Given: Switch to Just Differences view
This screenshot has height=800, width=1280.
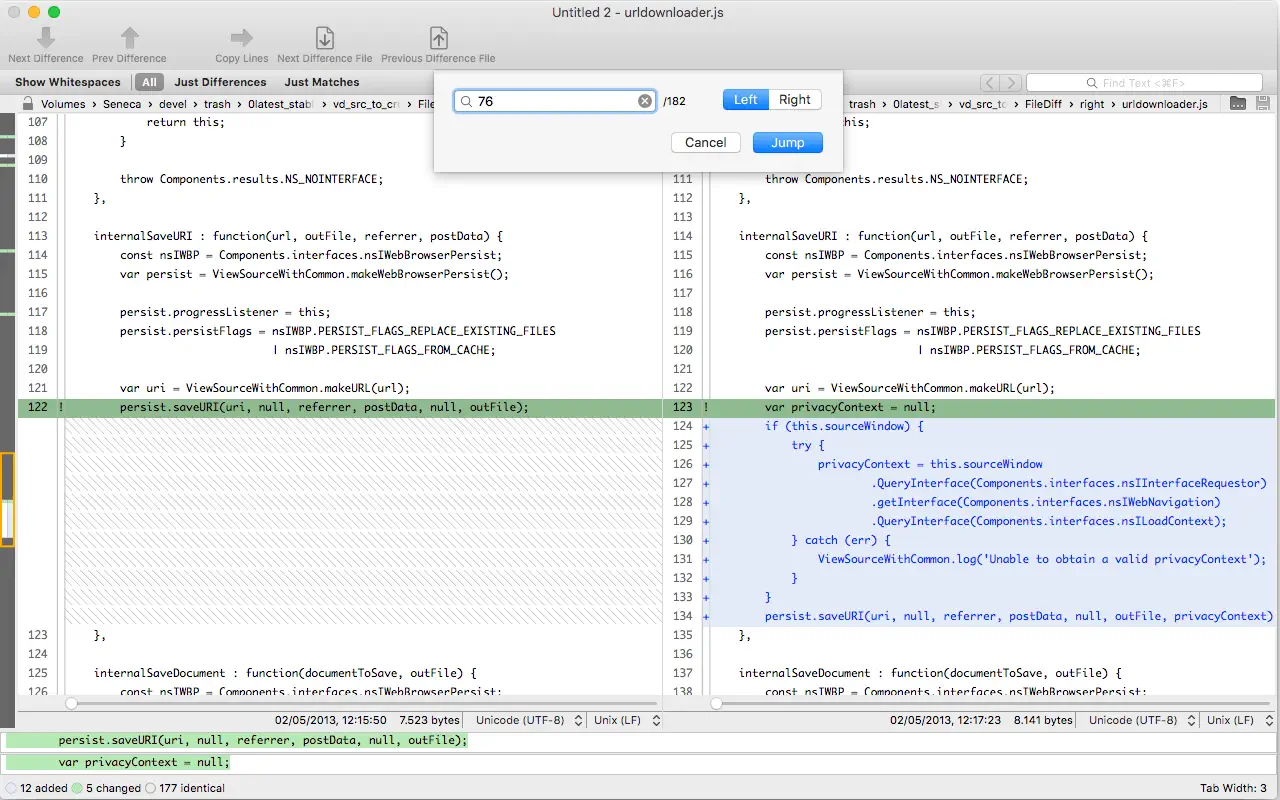Looking at the screenshot, I should [x=220, y=82].
